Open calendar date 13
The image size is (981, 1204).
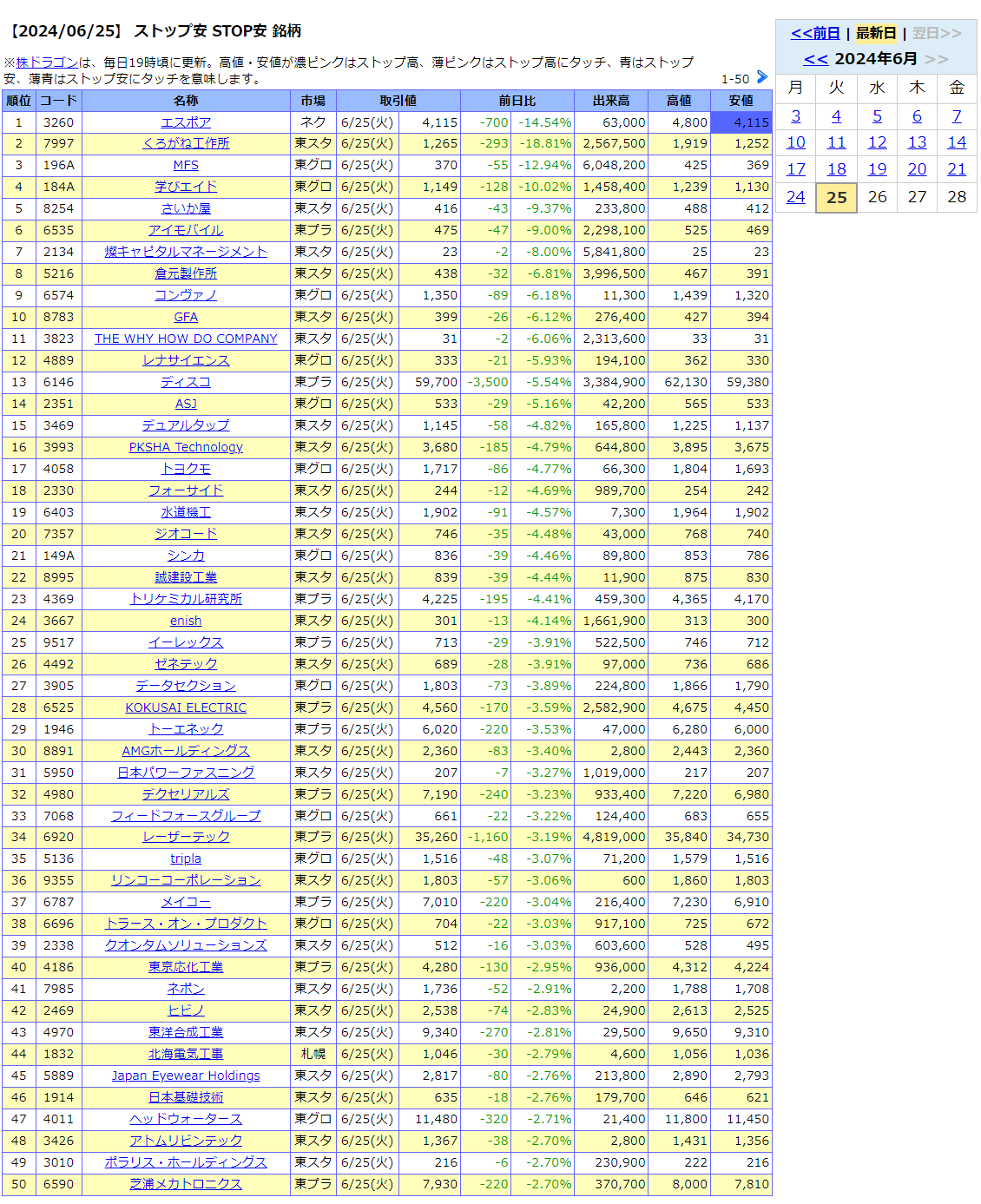click(917, 142)
